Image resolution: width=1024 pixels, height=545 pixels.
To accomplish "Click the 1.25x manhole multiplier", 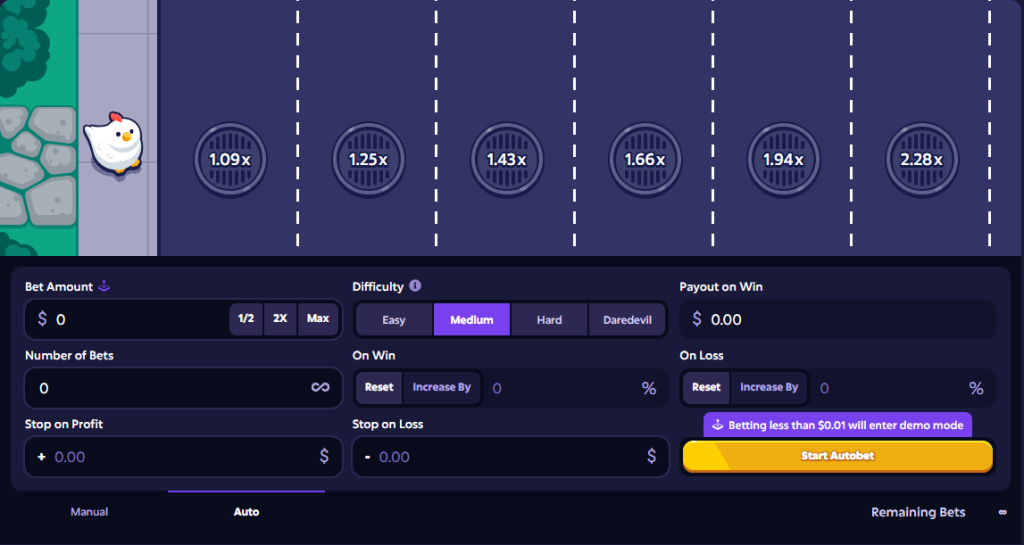I will 367,159.
